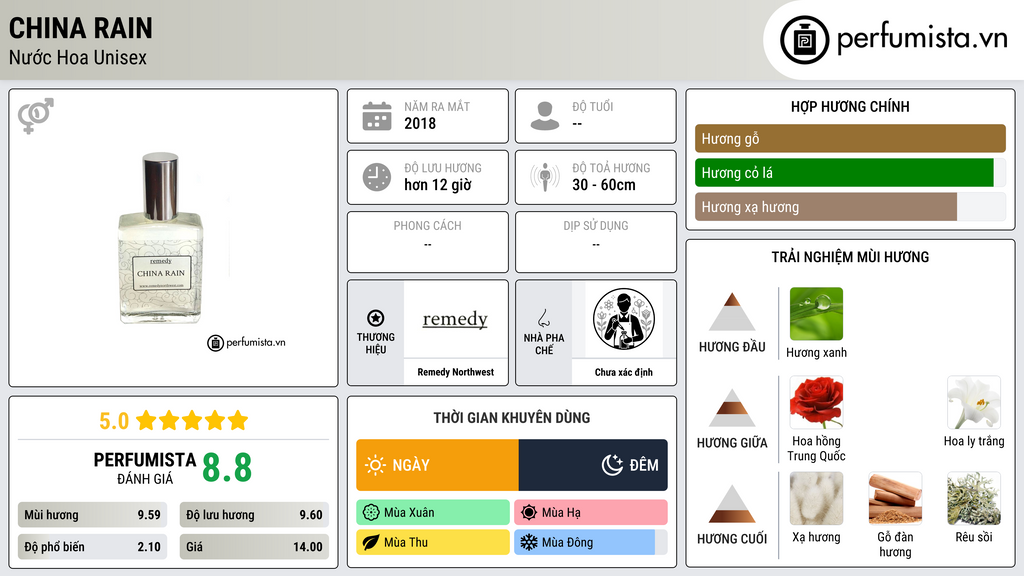Select the Mùa Xuân season bar
The width and height of the screenshot is (1024, 576).
[433, 513]
